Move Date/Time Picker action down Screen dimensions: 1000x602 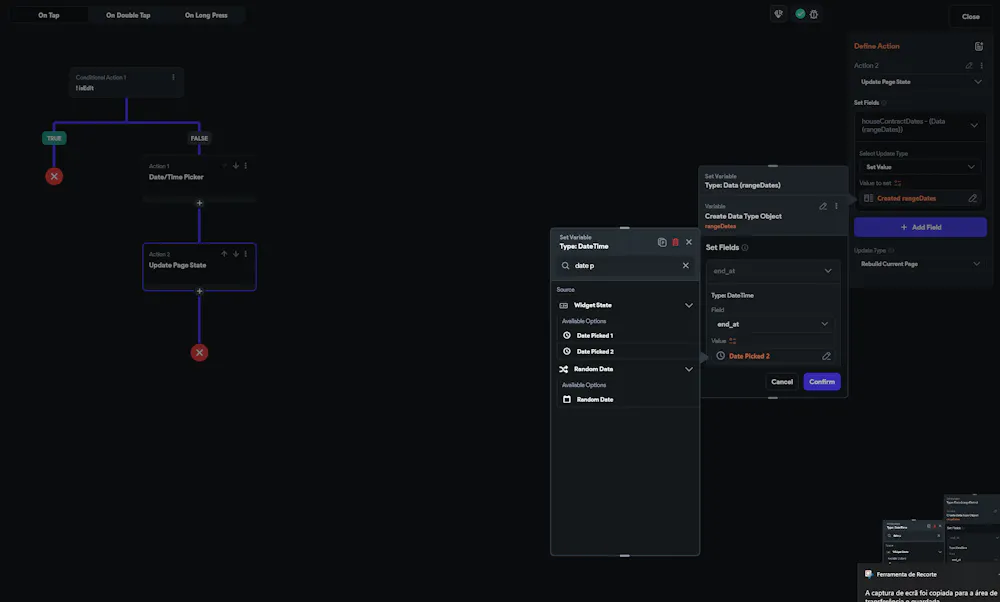(235, 166)
